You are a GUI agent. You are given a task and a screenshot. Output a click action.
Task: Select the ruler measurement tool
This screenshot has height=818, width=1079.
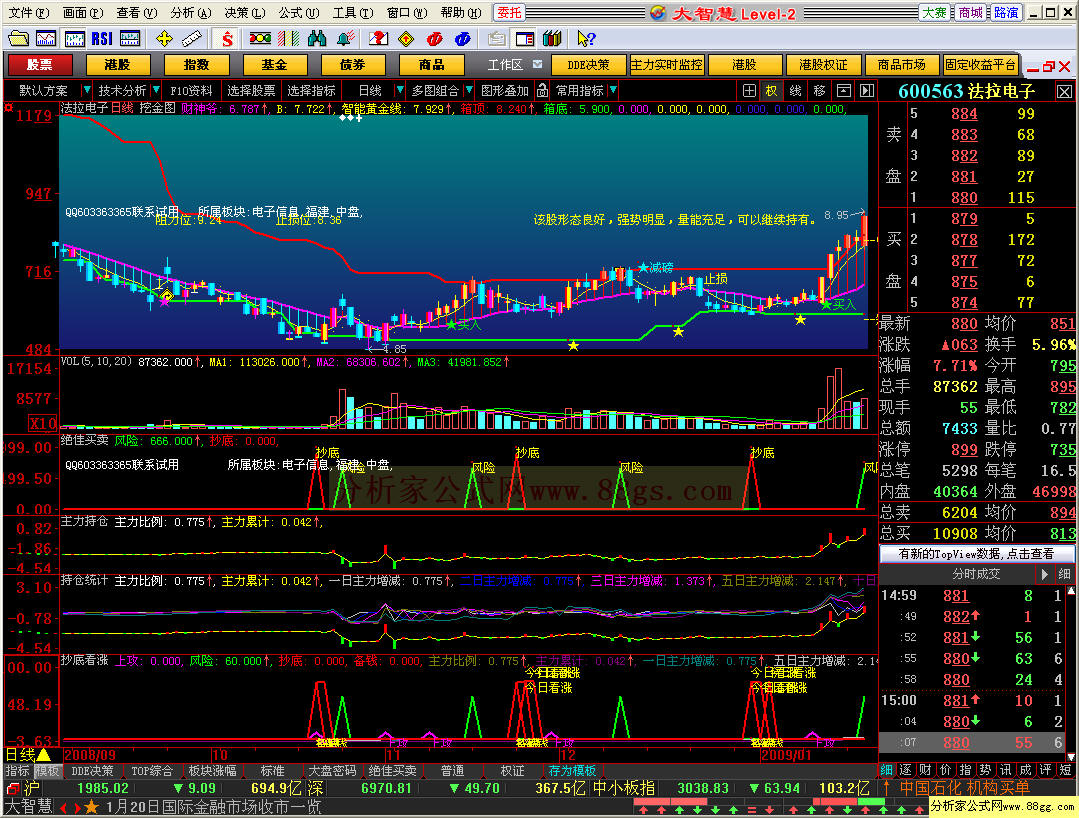point(191,39)
